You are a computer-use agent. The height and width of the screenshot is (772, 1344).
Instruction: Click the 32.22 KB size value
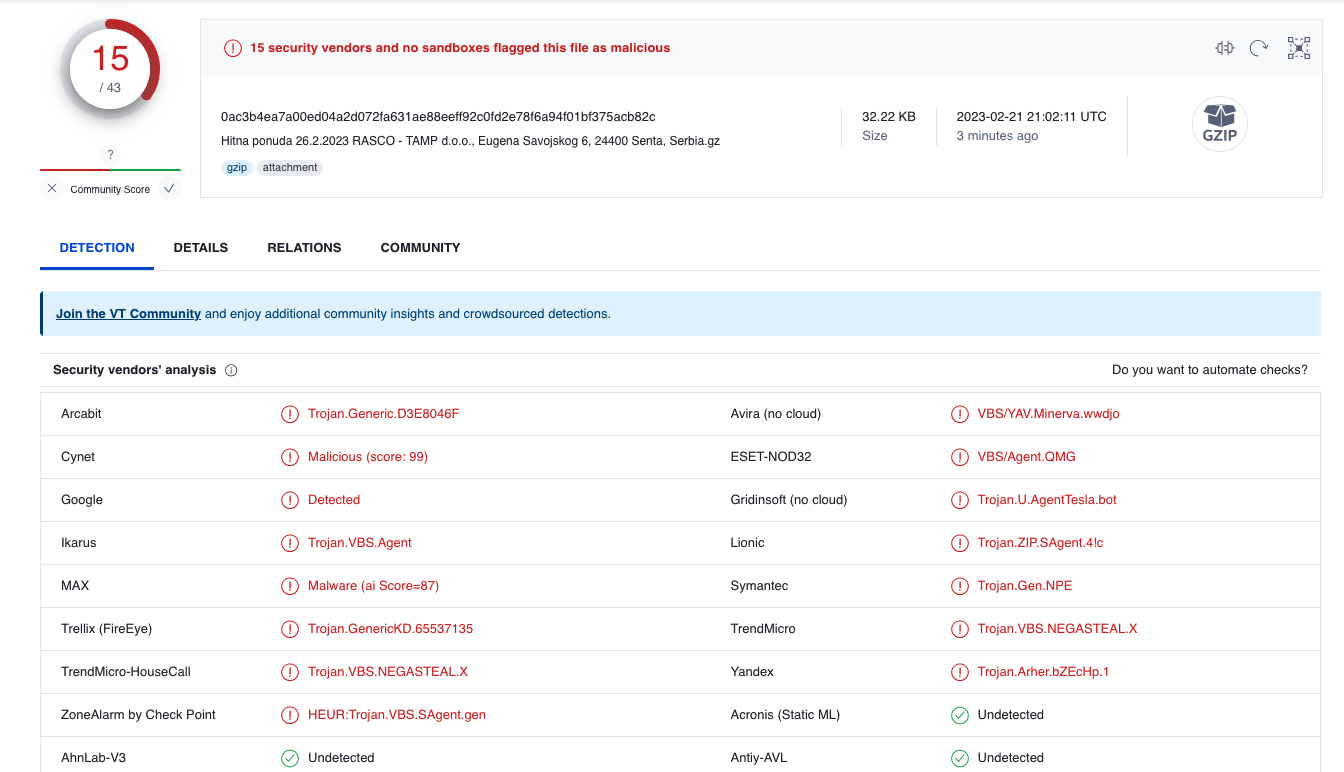pos(889,117)
